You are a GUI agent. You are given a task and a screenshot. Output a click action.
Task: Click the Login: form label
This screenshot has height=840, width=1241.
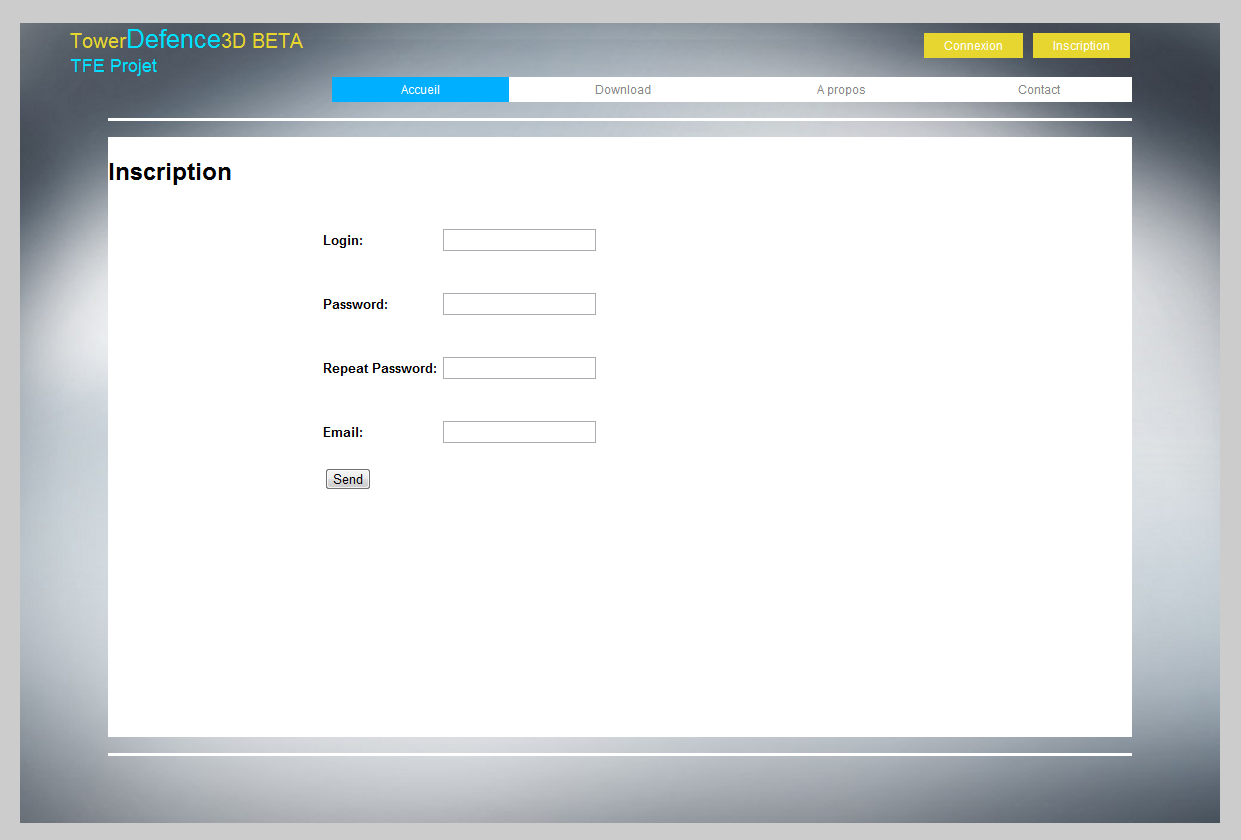343,240
